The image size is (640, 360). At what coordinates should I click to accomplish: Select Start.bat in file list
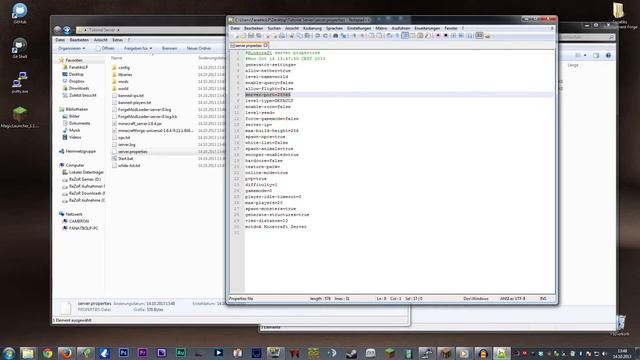tap(125, 159)
